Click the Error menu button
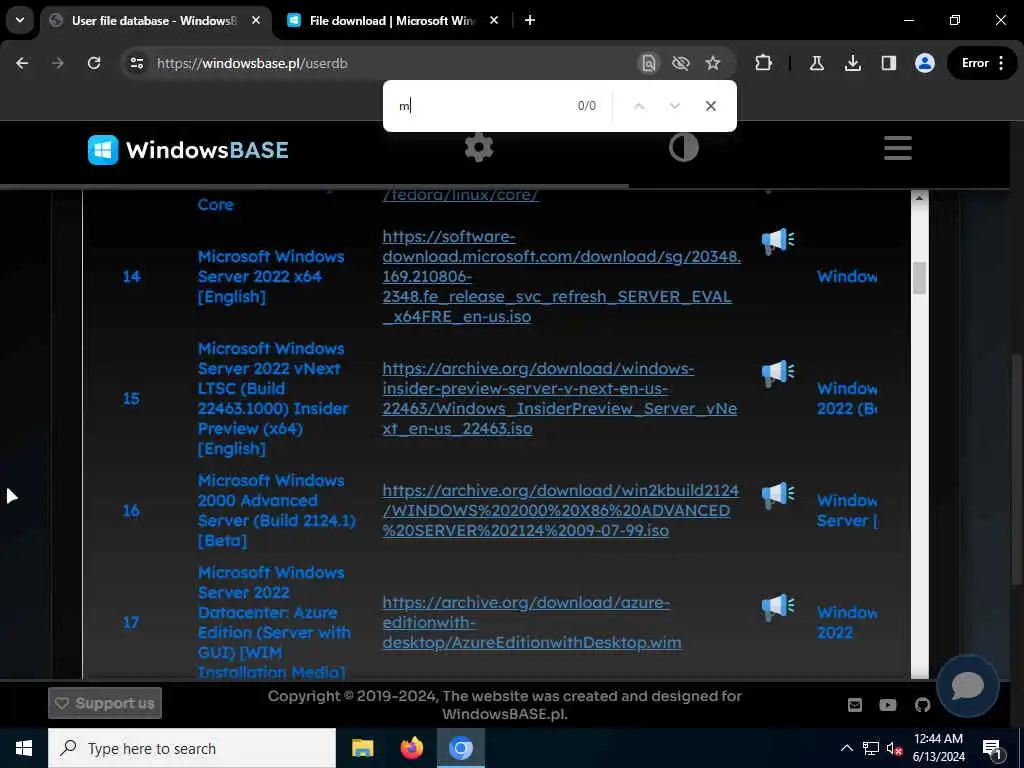 click(x=982, y=63)
